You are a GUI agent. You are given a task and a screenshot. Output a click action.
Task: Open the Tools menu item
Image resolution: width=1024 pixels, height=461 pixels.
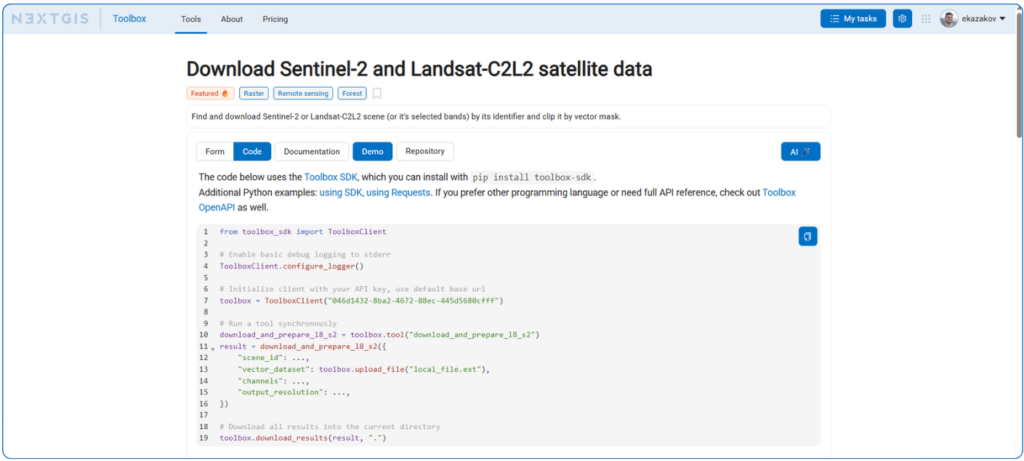(x=191, y=19)
